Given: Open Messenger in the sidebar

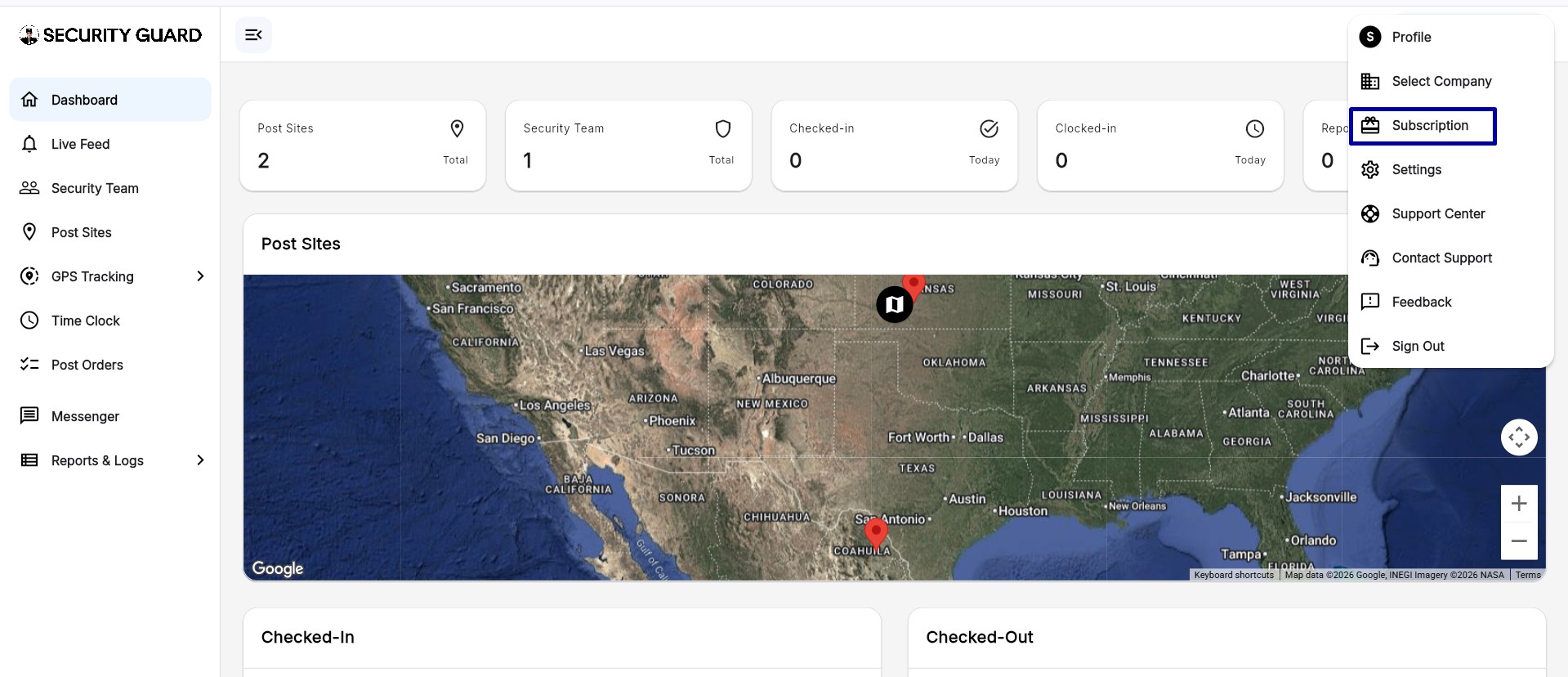Looking at the screenshot, I should 110,416.
